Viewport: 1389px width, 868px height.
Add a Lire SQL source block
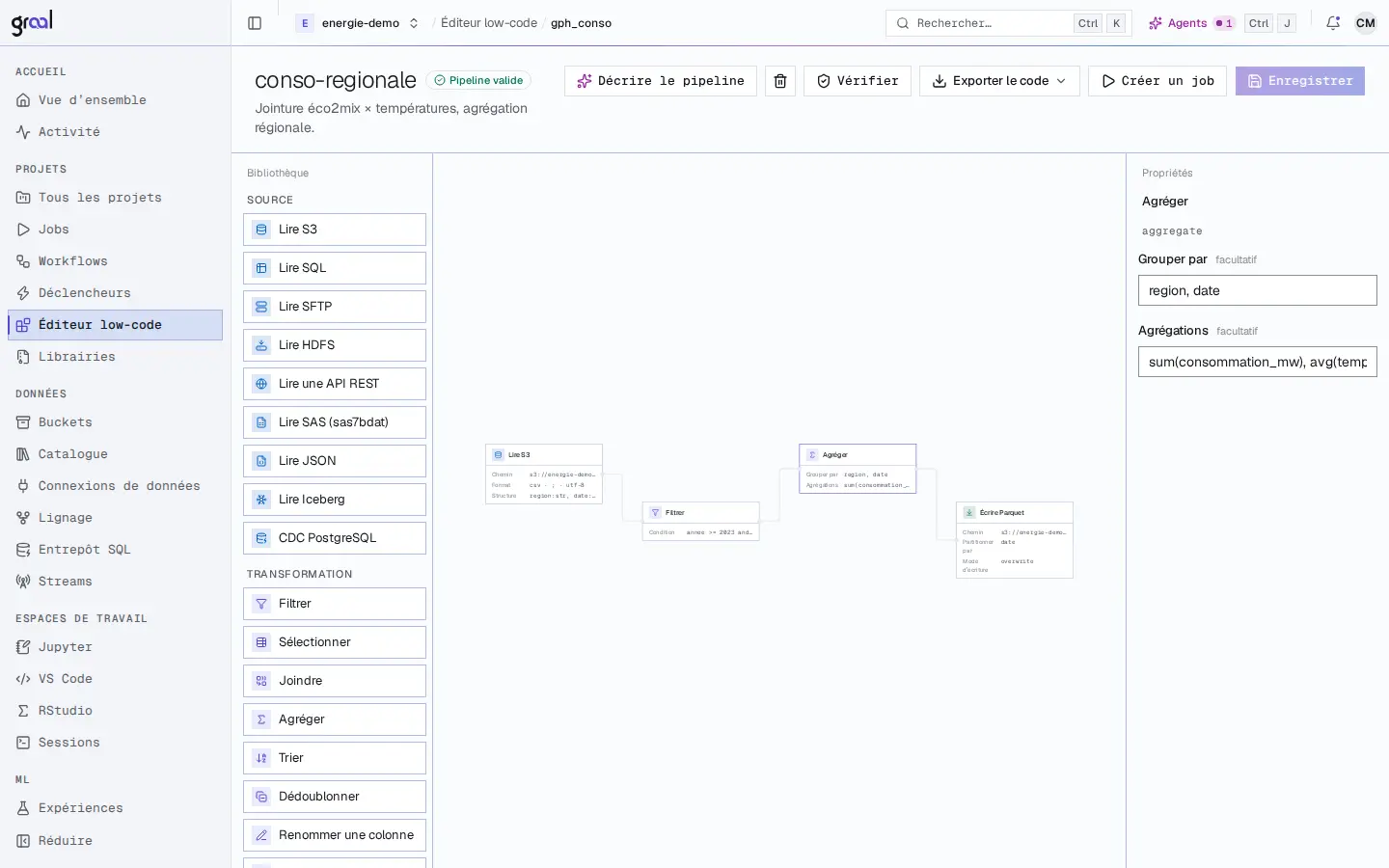pyautogui.click(x=335, y=268)
